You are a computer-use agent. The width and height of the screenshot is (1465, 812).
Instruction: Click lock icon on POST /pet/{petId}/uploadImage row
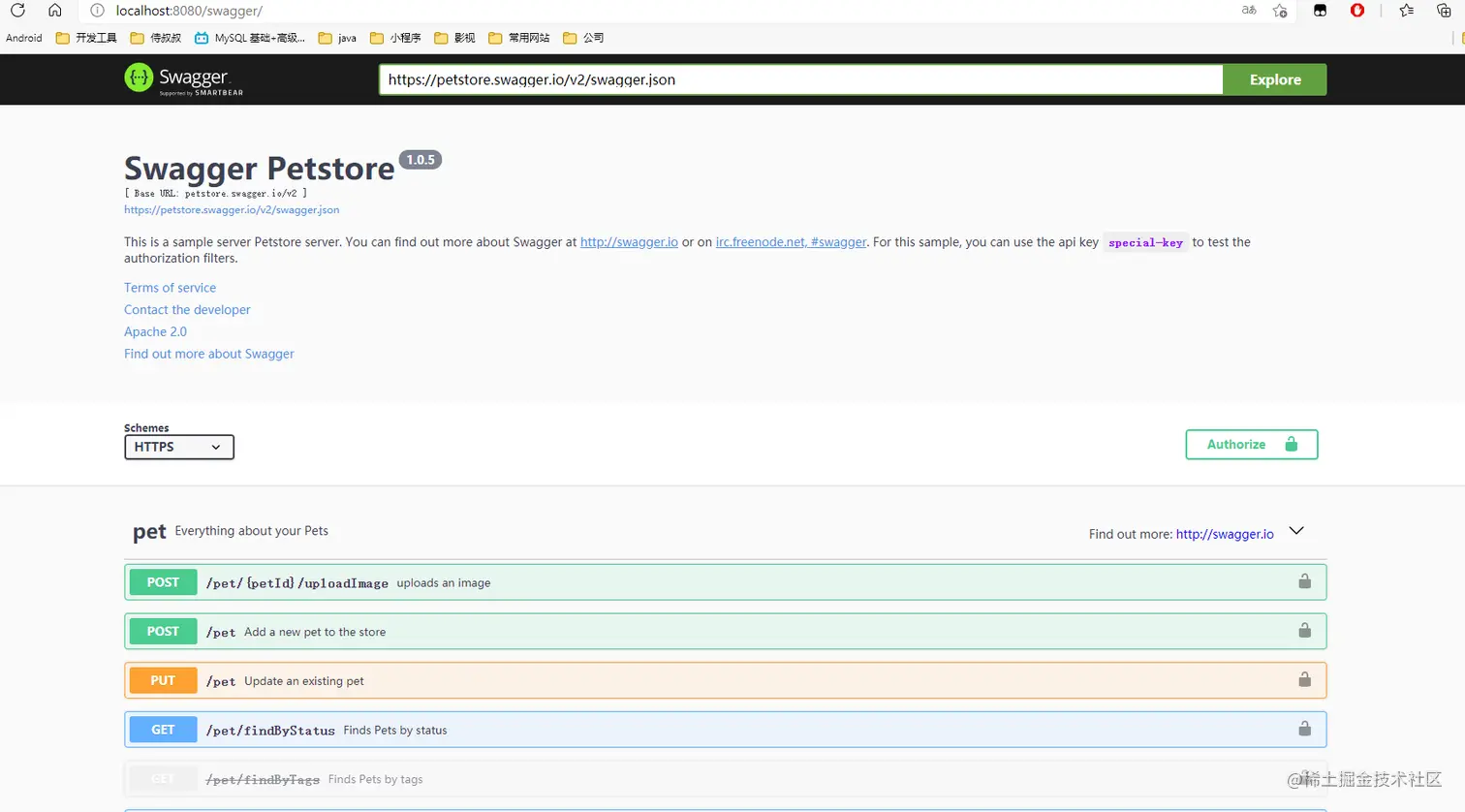[x=1305, y=581]
